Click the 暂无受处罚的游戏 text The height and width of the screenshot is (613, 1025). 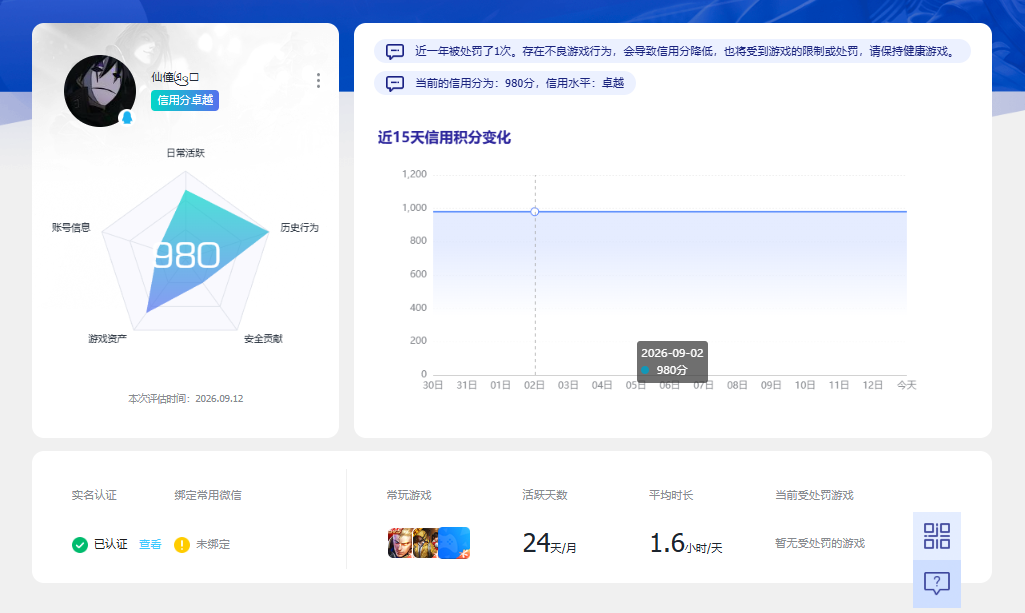point(820,544)
